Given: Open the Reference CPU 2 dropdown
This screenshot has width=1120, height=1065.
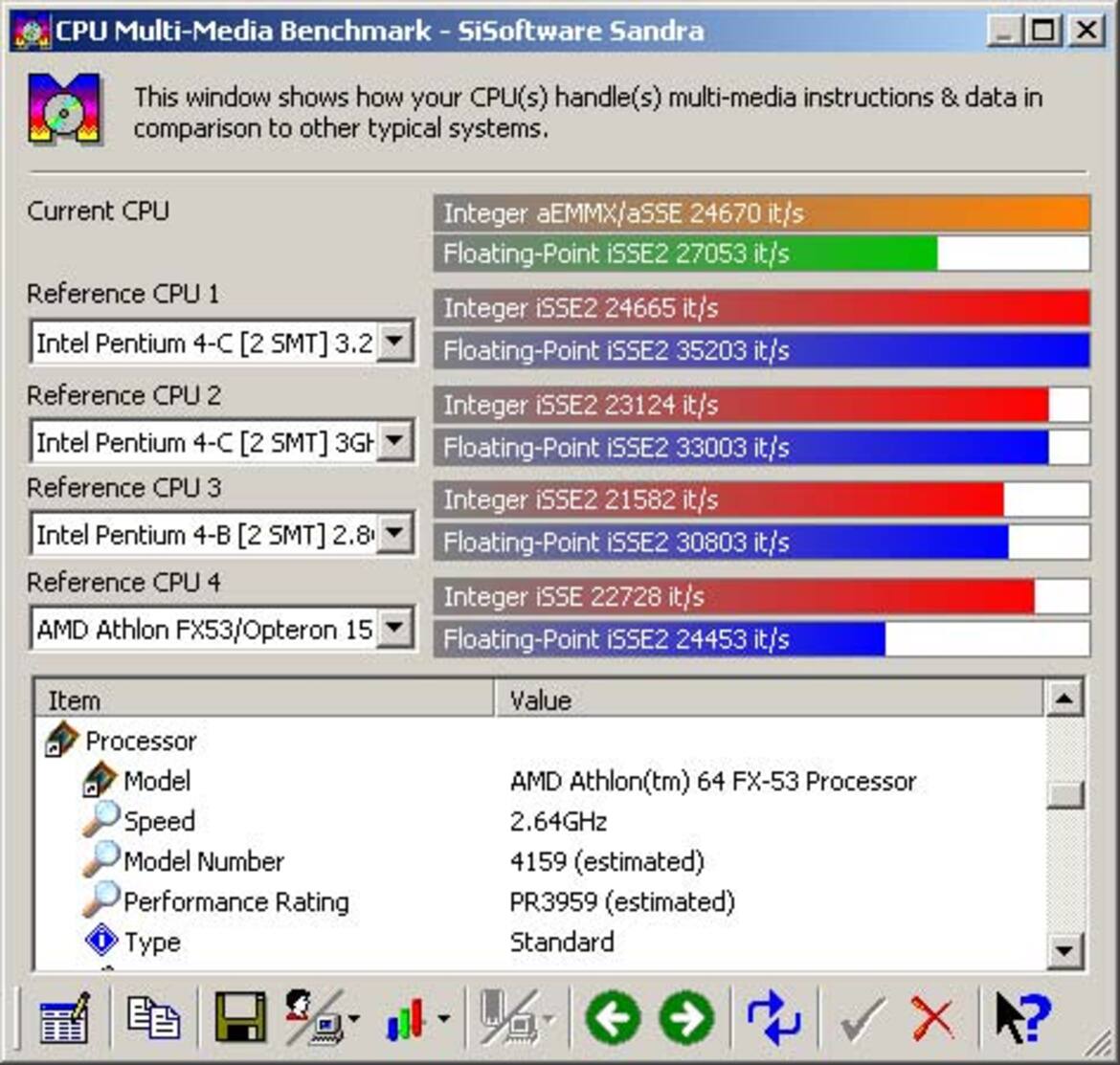Looking at the screenshot, I should pos(395,441).
